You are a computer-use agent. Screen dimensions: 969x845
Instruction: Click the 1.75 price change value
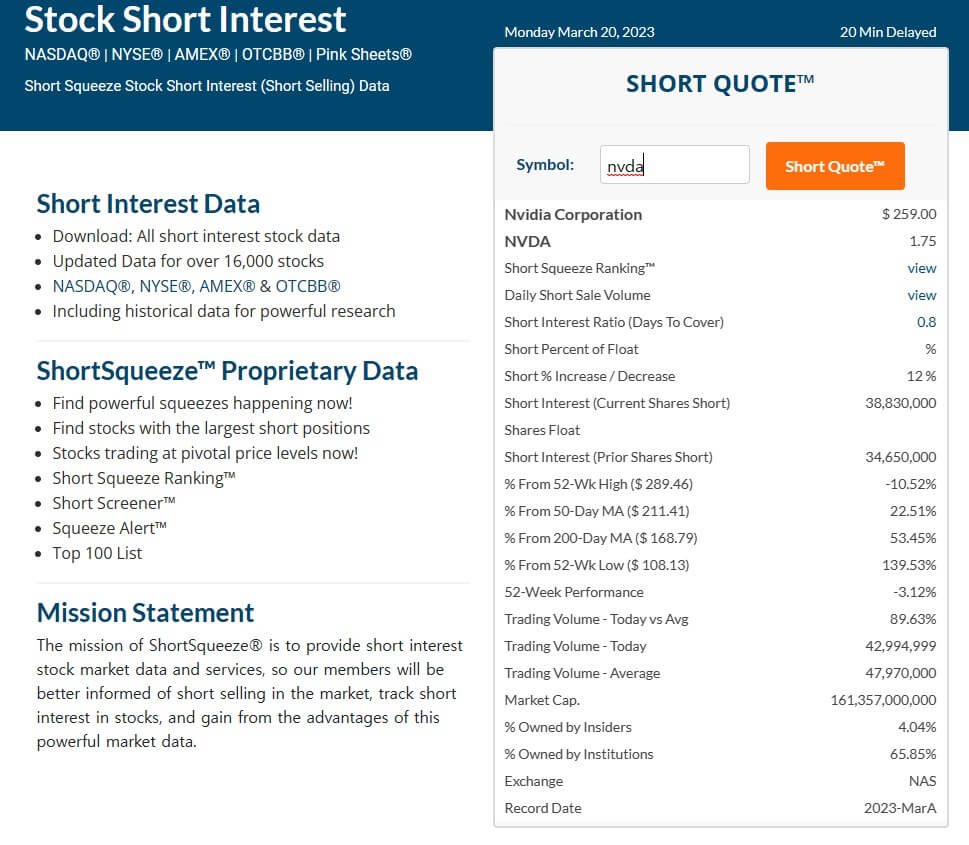point(923,241)
